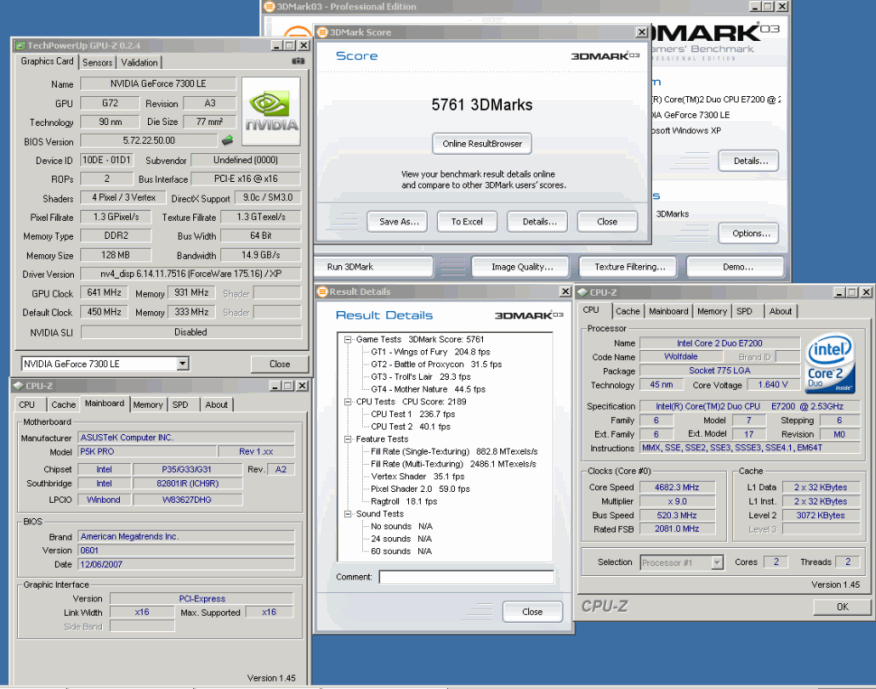Select GT3 - Troll's Lair row
The width and height of the screenshot is (876, 689).
[x=421, y=377]
